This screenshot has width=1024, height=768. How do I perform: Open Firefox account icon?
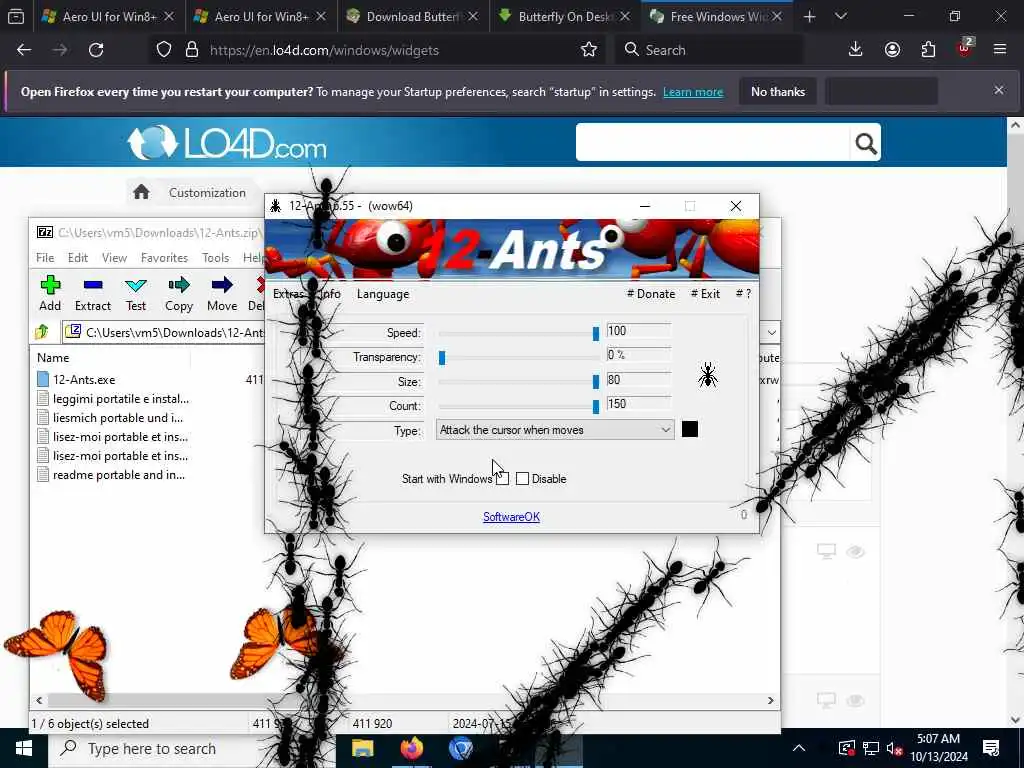pyautogui.click(x=892, y=50)
